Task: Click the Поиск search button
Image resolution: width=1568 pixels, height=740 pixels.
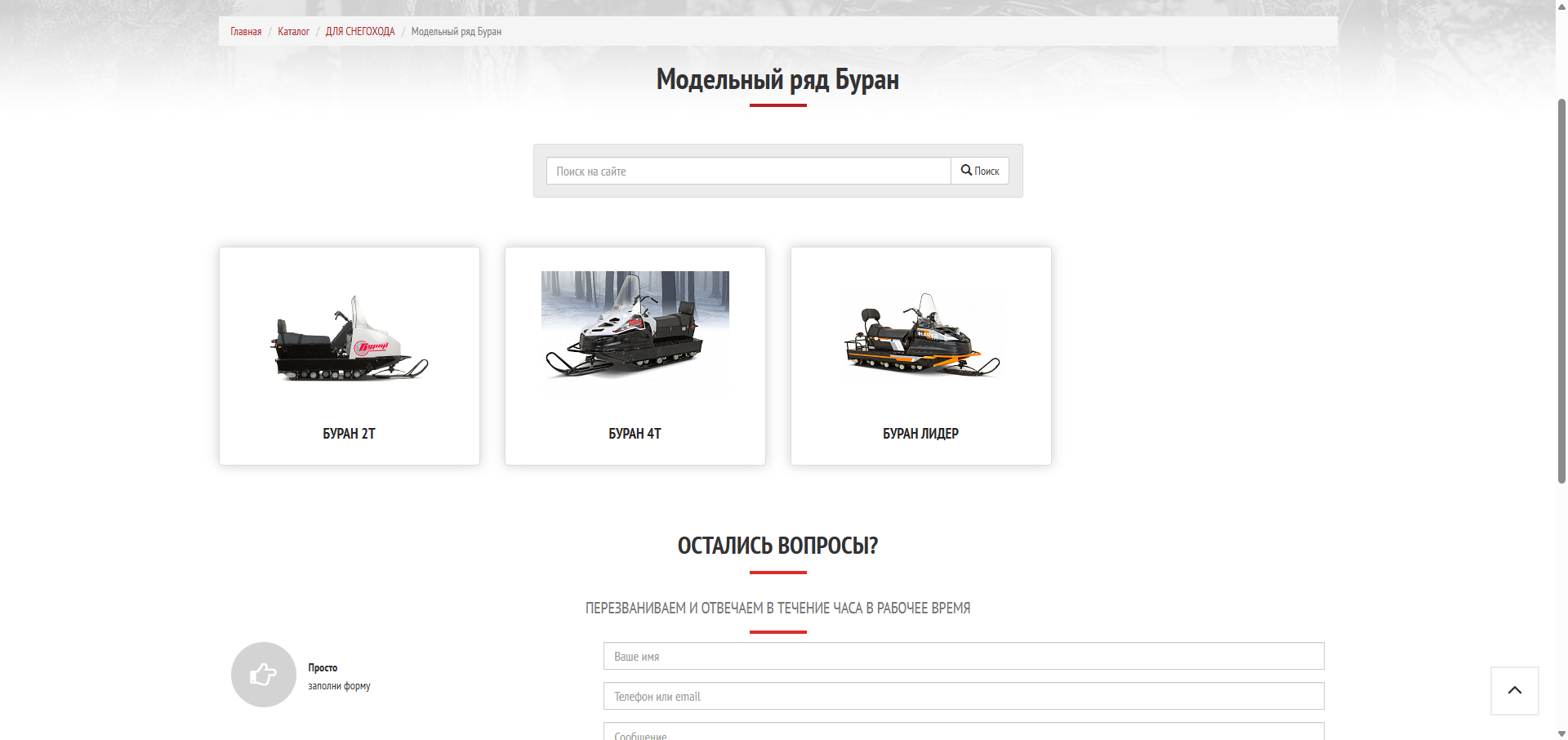Action: tap(980, 171)
